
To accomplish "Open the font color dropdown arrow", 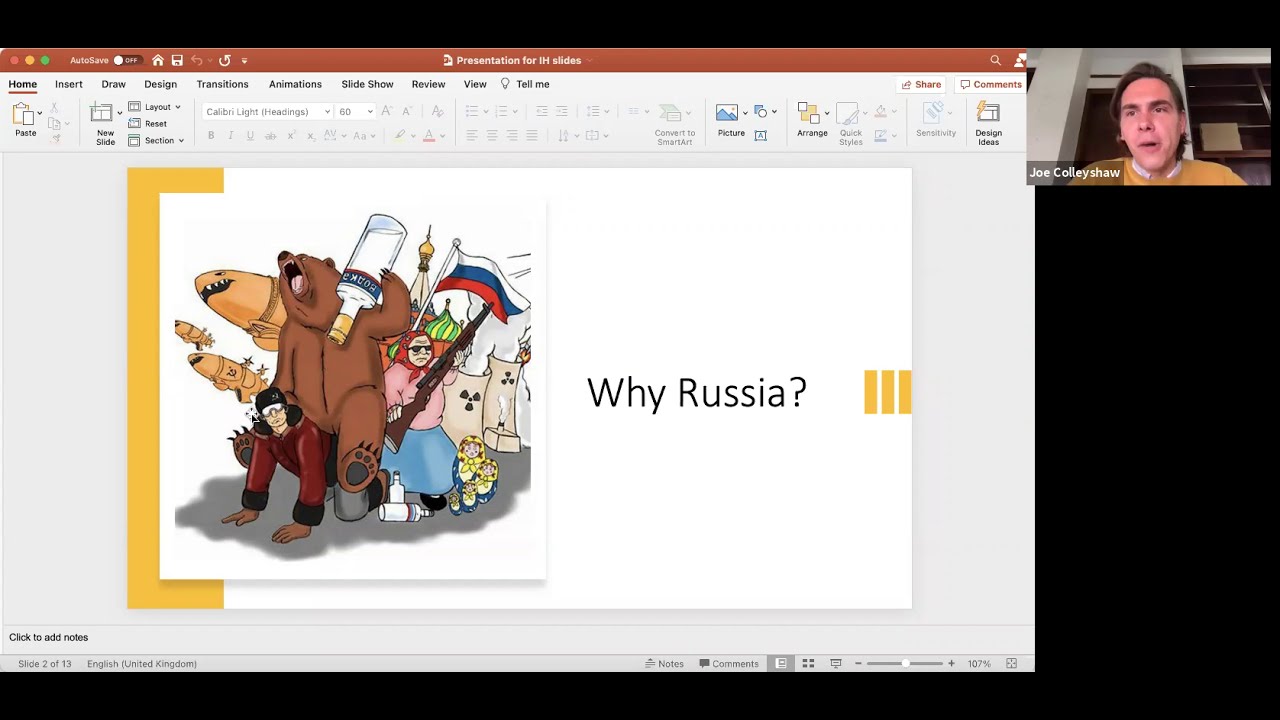I will point(443,136).
